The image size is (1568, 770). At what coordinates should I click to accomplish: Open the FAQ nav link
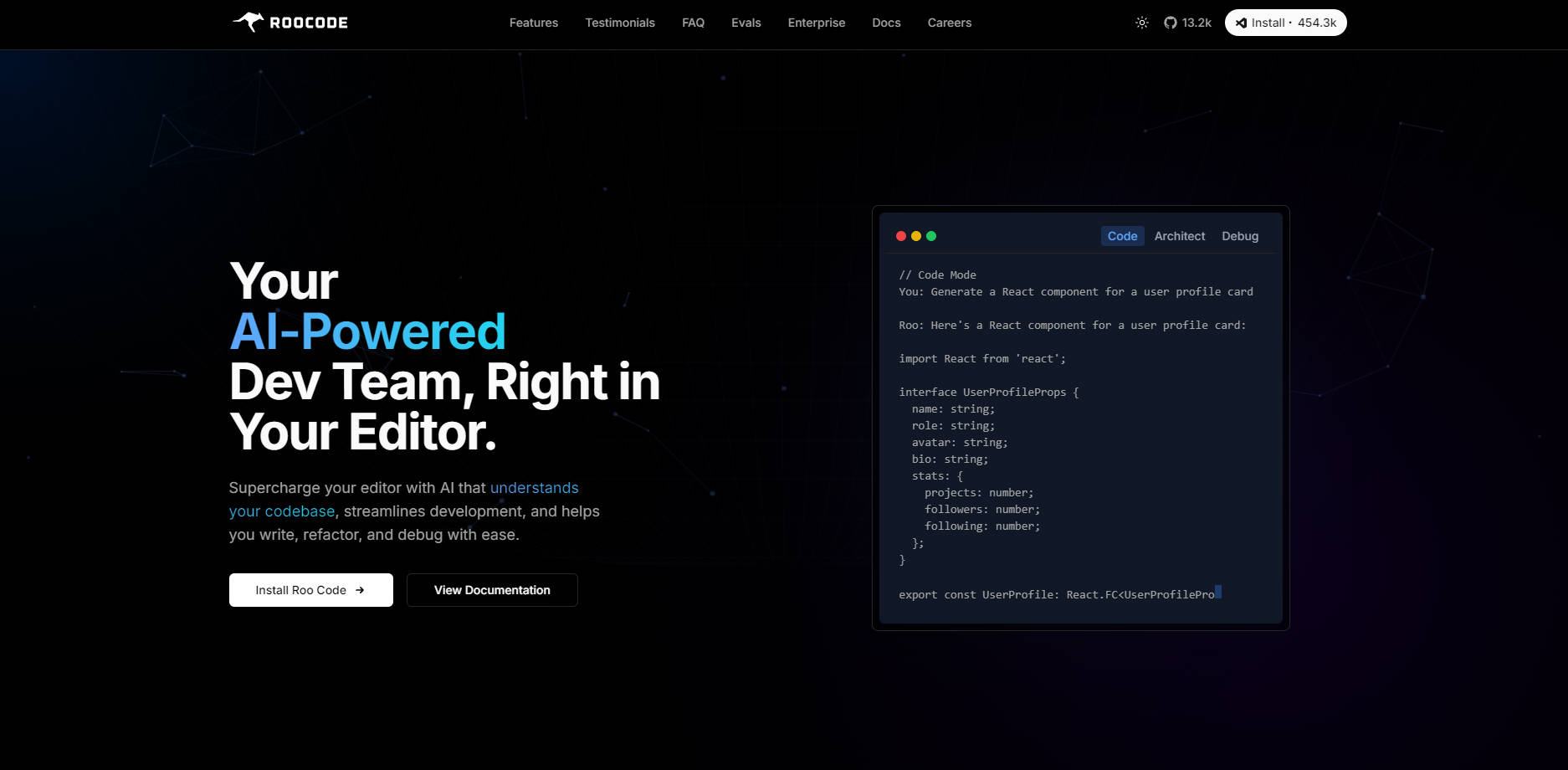(x=693, y=23)
